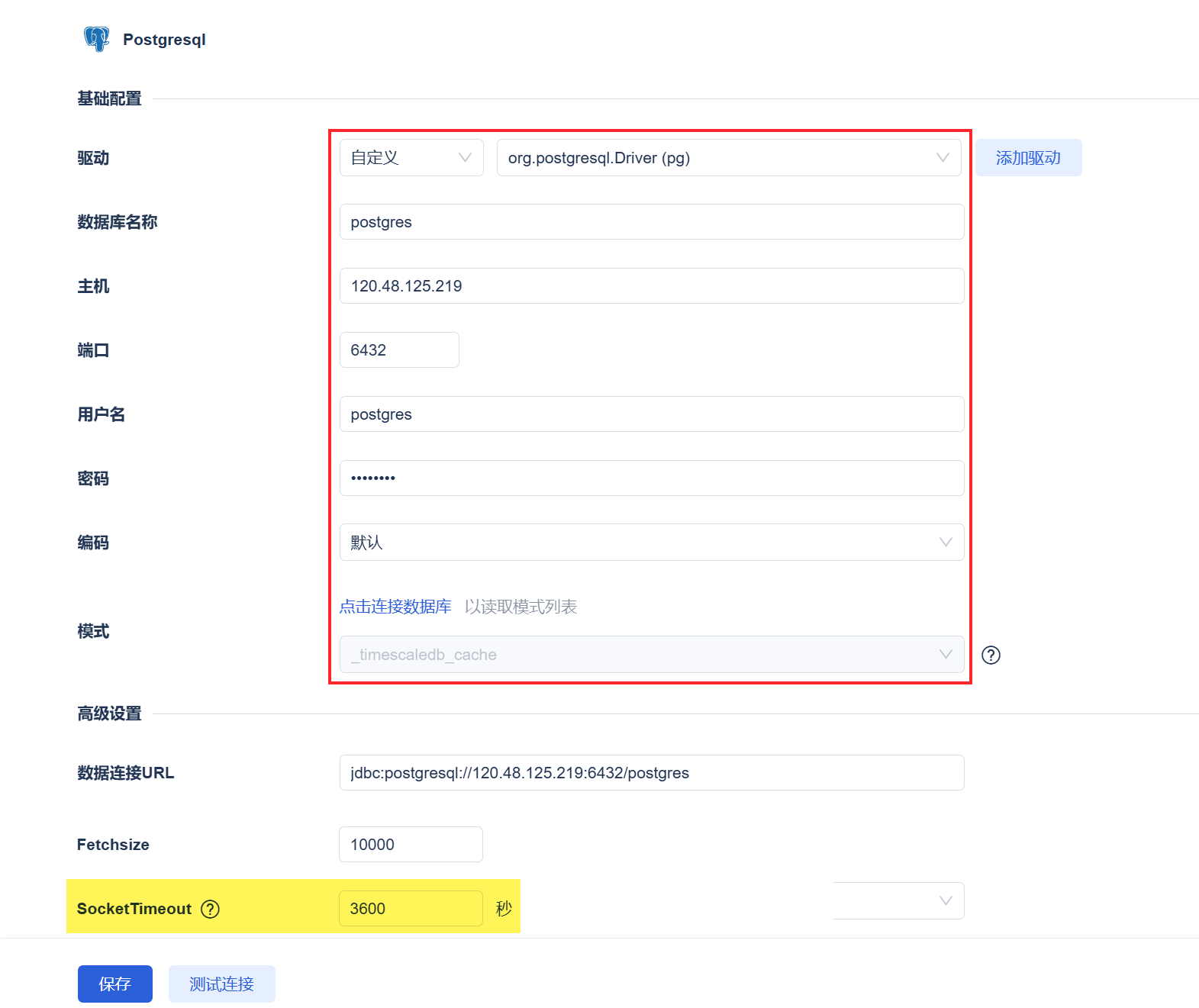Open the partially hidden dropdown right of SocketTimeout

pos(898,901)
